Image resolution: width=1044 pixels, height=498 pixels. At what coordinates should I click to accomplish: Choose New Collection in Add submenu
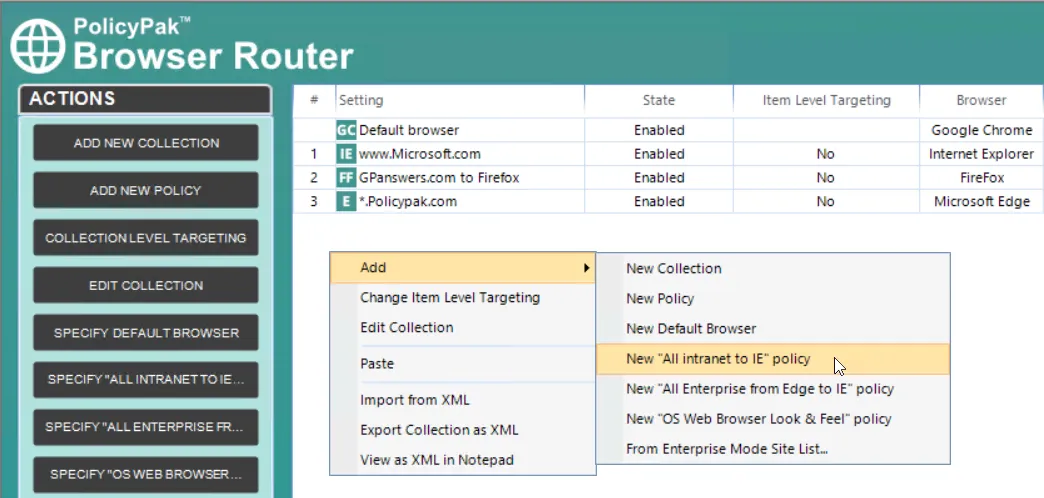click(772, 268)
